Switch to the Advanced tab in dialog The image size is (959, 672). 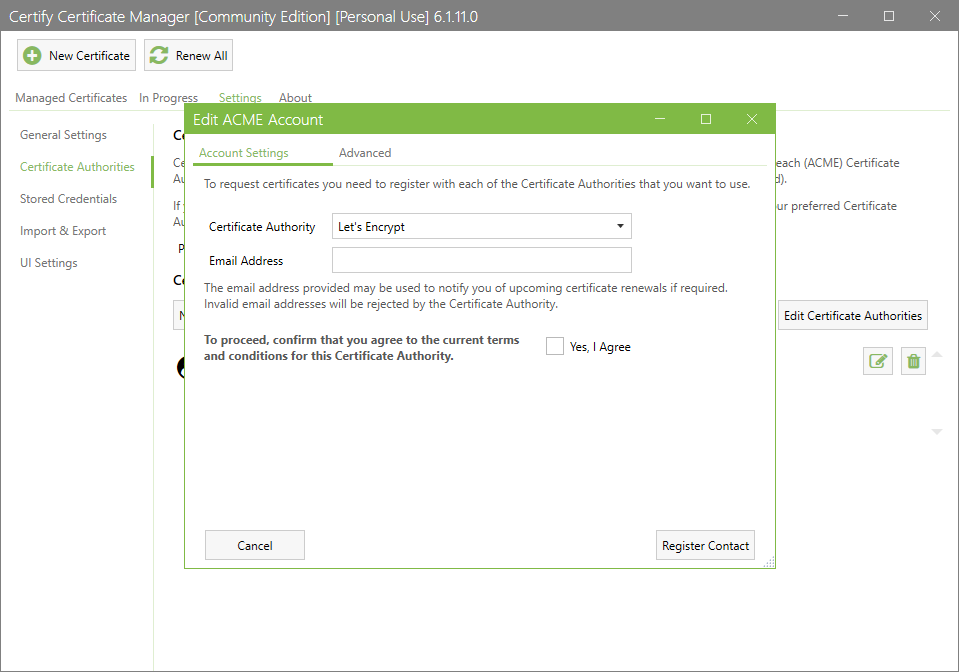tap(365, 153)
